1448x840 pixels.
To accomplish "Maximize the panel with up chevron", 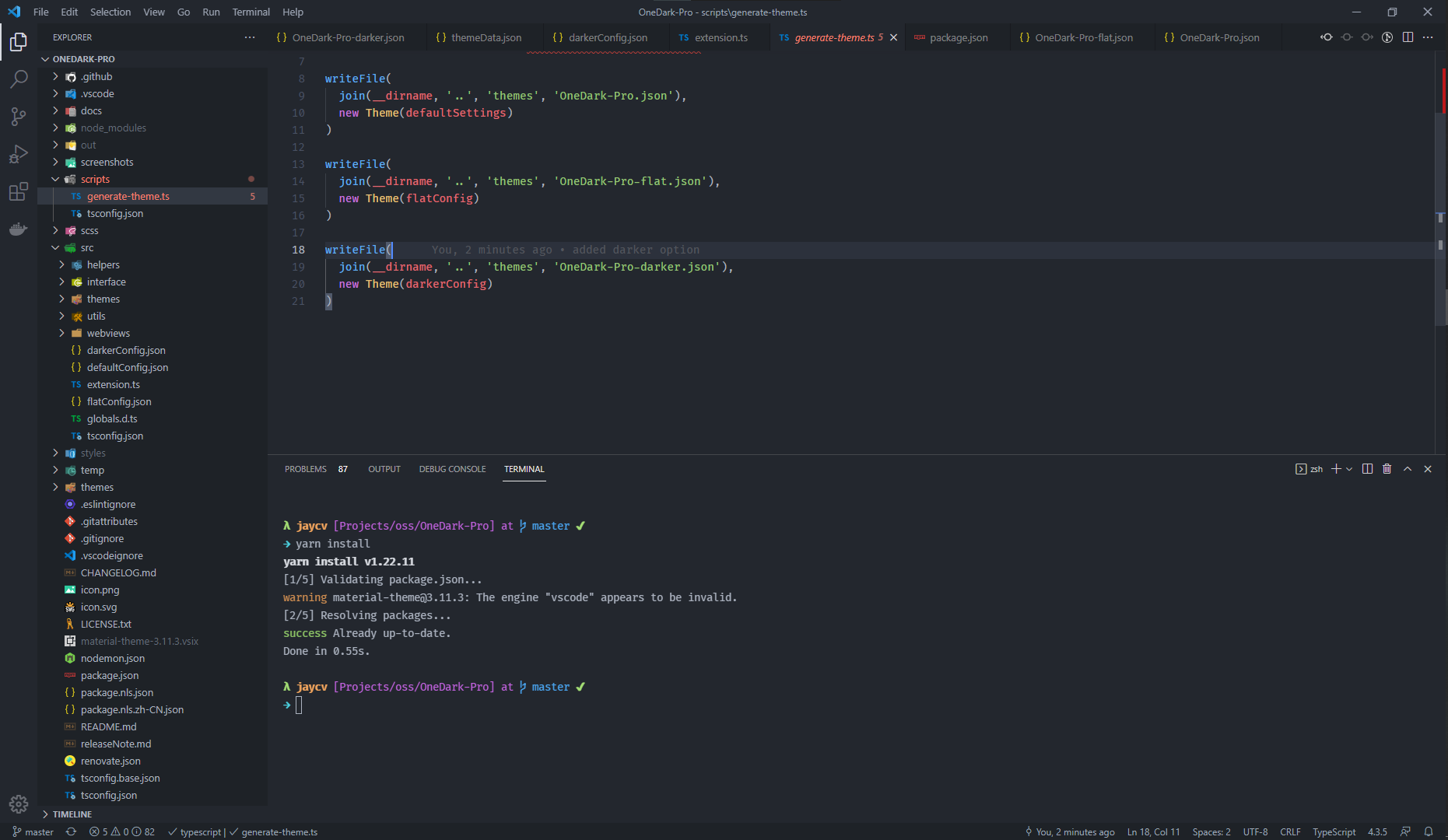I will (x=1408, y=469).
